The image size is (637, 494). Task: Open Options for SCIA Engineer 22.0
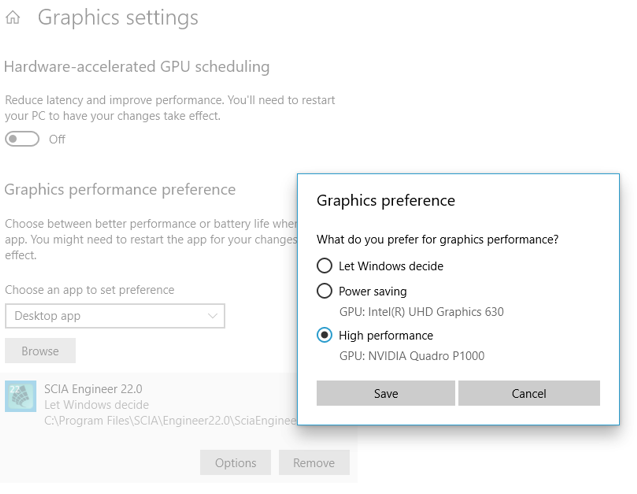235,463
